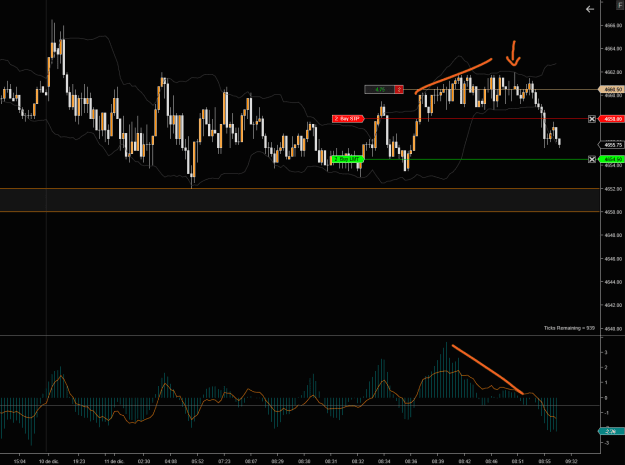The image size is (625, 465).
Task: Click the 10 de dic. date label
Action: coord(49,461)
